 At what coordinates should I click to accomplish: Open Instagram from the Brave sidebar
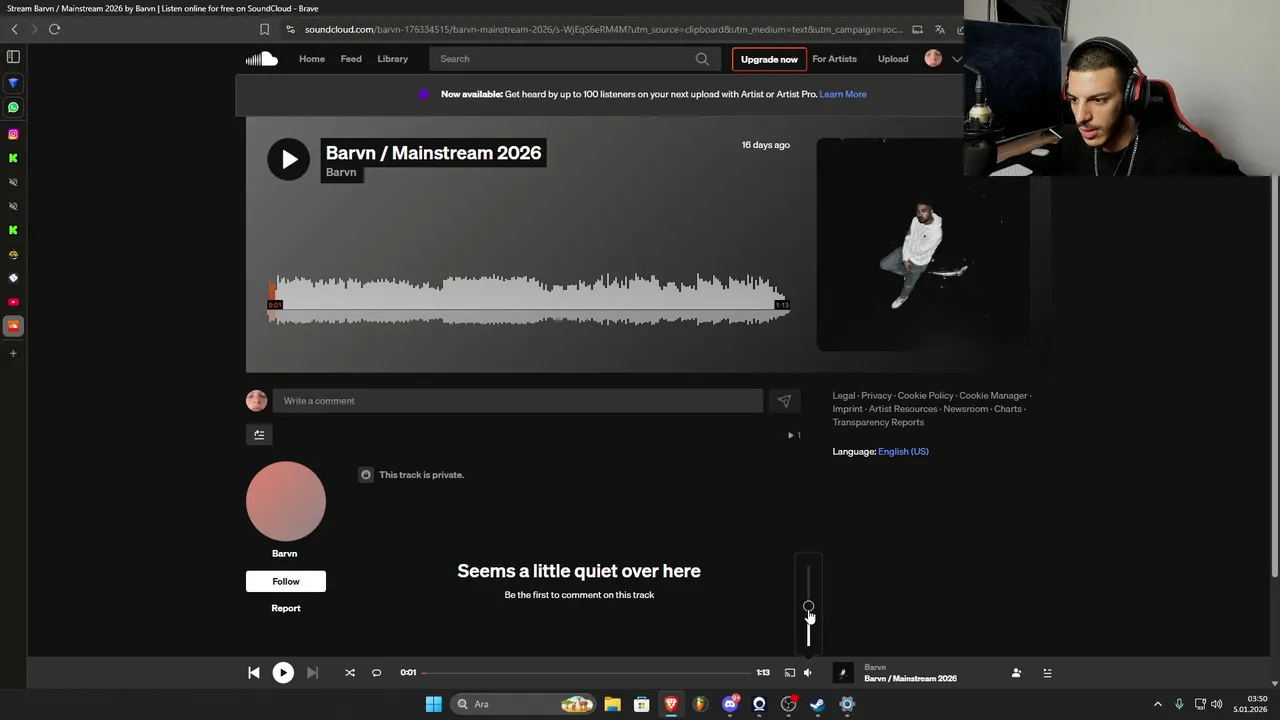[13, 134]
